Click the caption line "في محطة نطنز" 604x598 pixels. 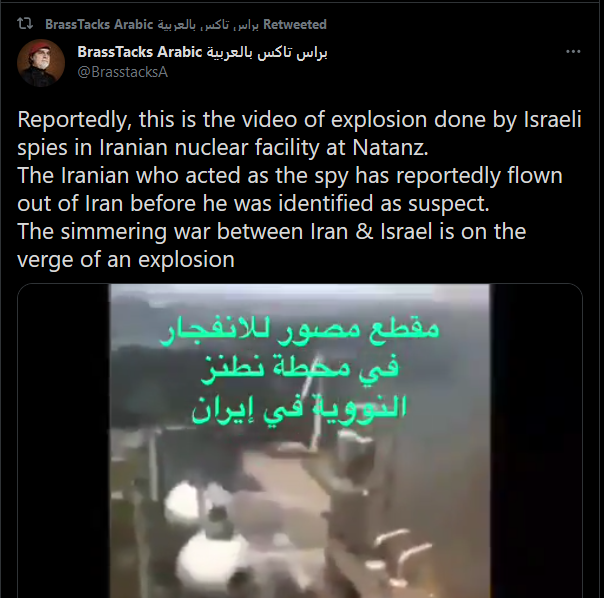point(300,369)
